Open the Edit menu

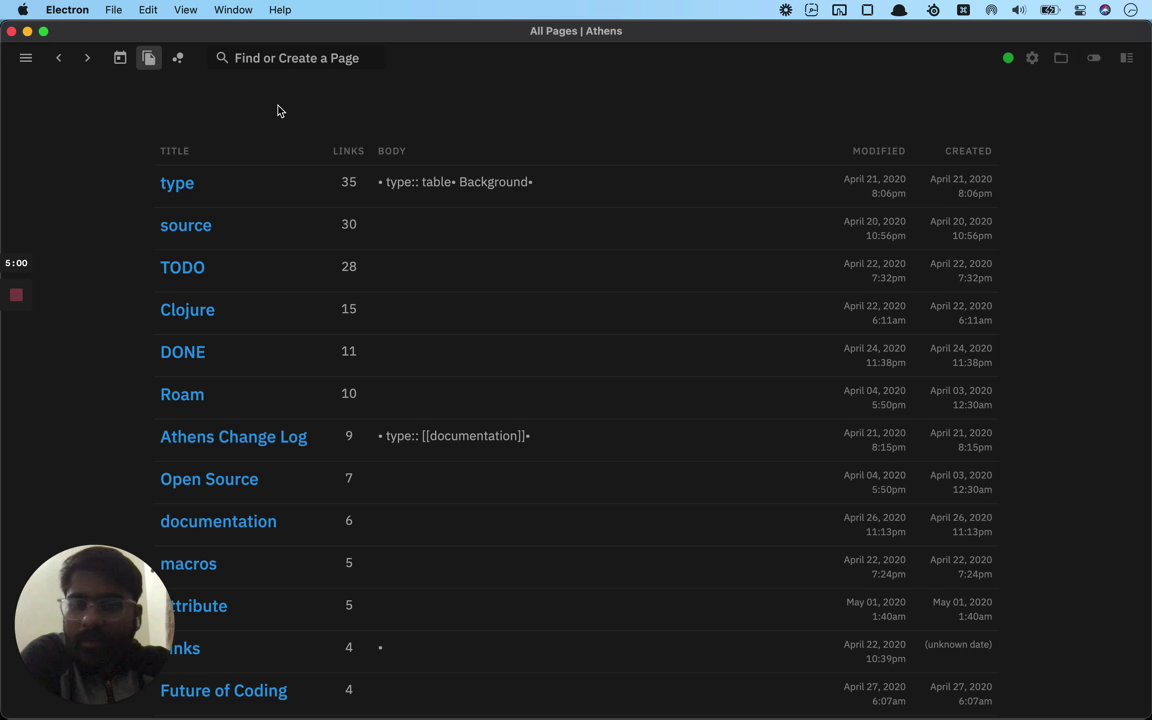coord(148,10)
